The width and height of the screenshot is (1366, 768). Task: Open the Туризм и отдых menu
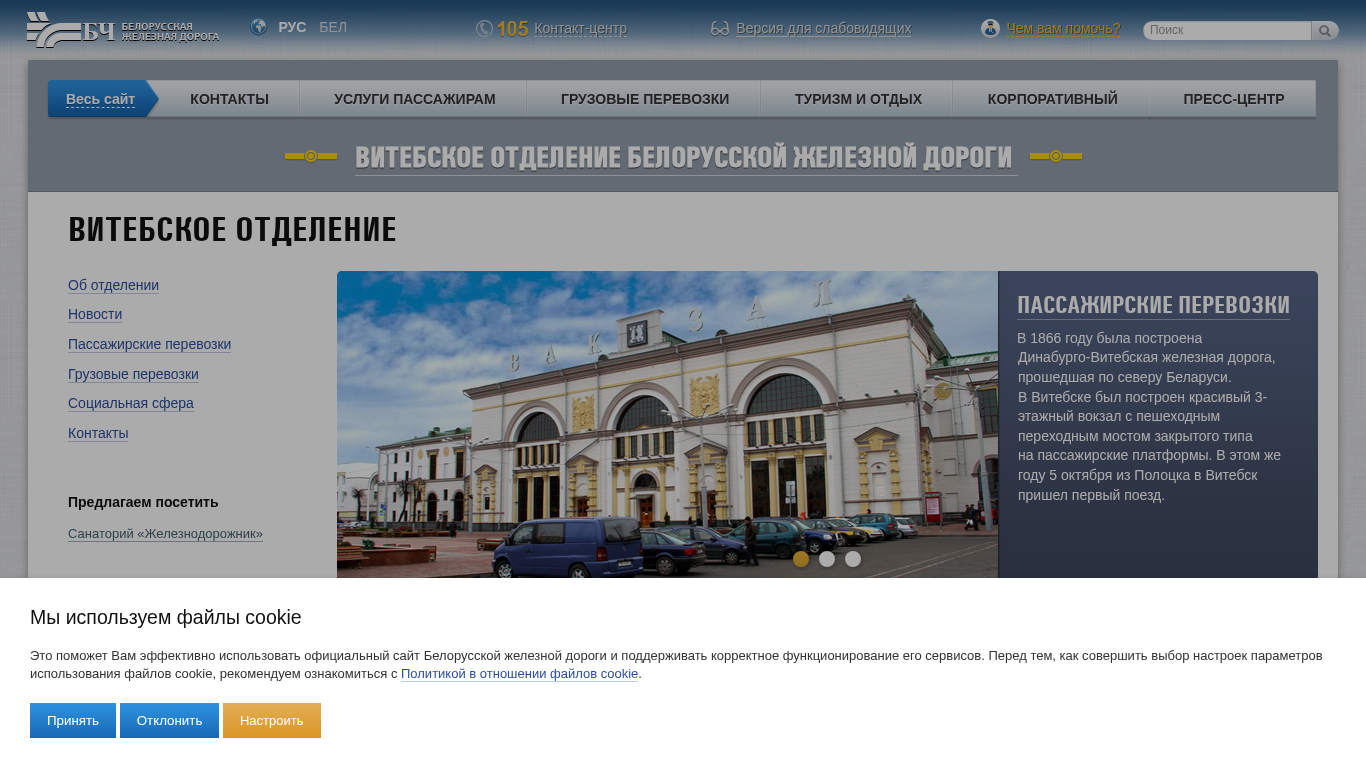pos(858,99)
